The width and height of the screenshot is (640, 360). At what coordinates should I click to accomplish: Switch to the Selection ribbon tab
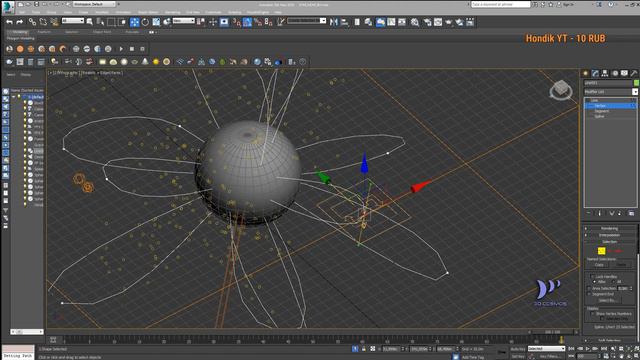pos(71,32)
